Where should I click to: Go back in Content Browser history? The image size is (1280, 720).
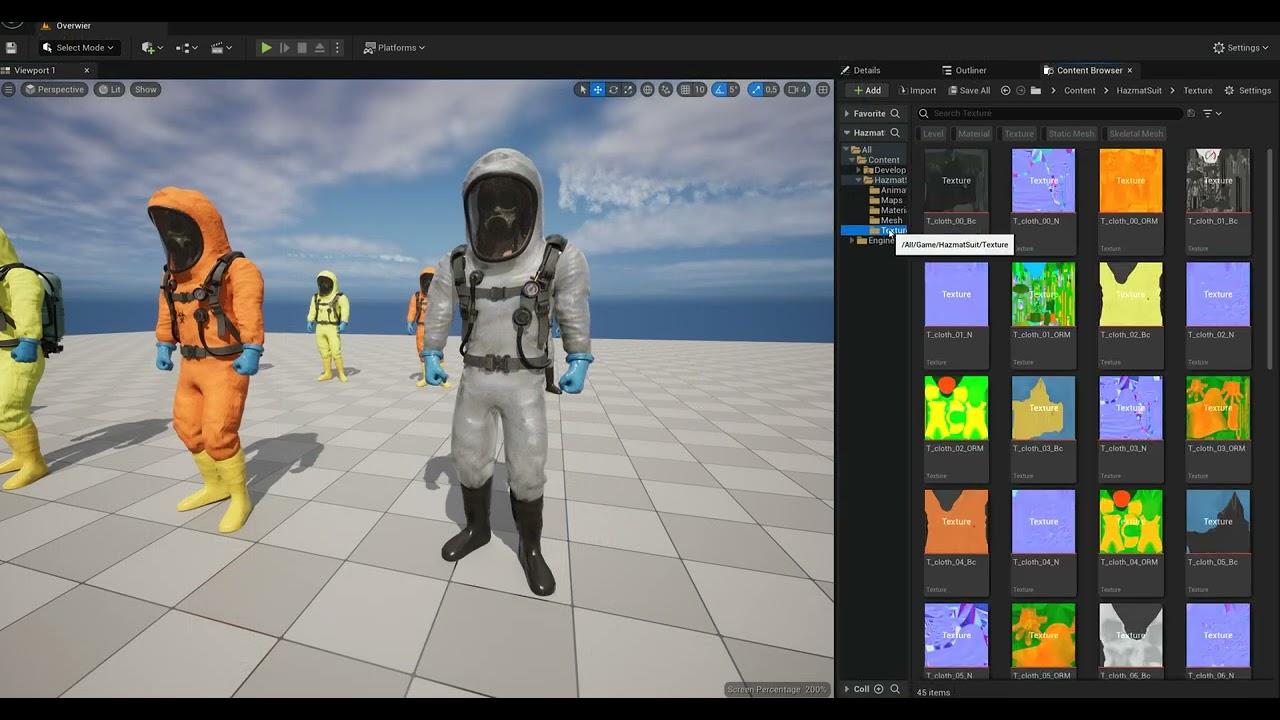coord(1006,90)
